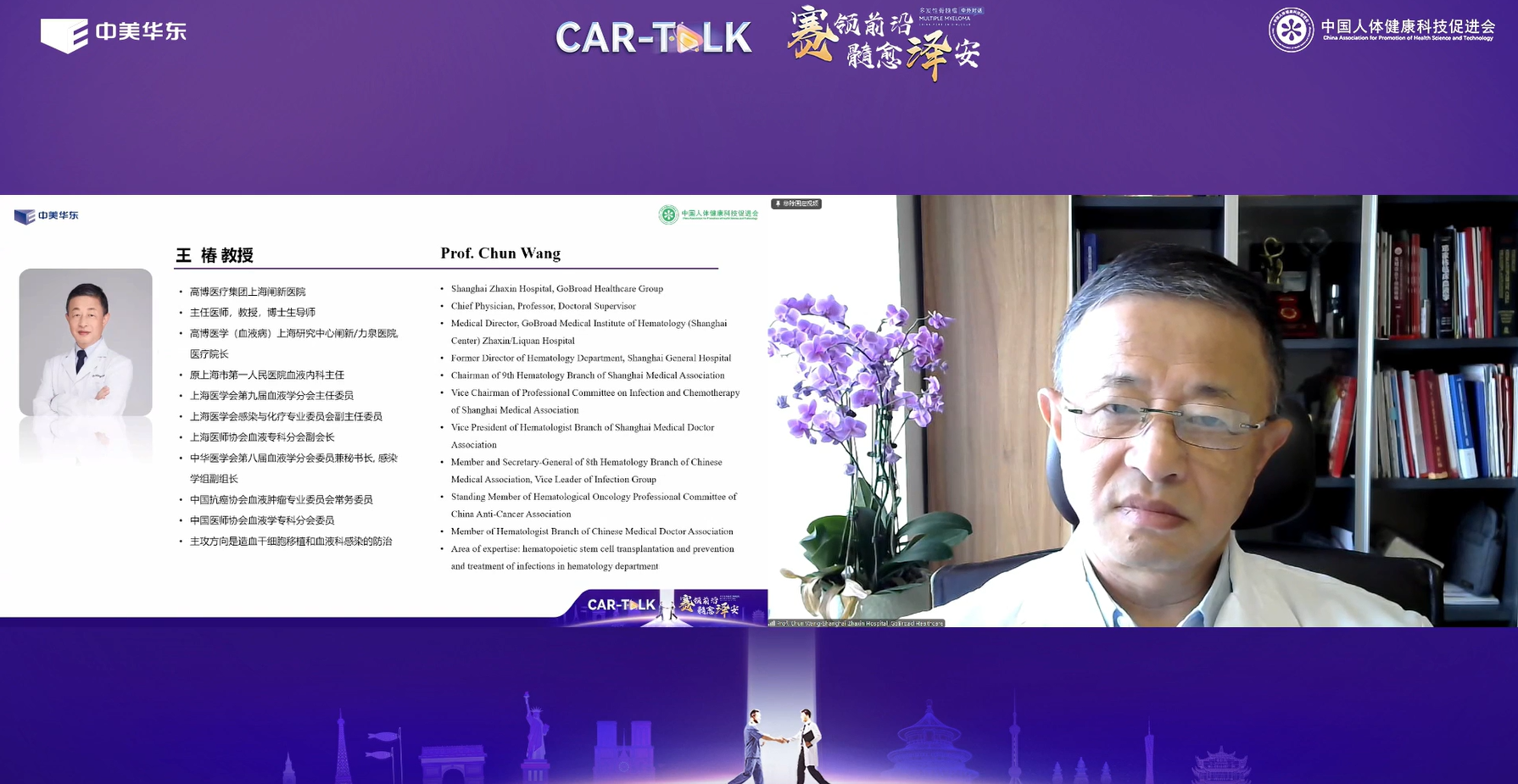The image size is (1518, 784).
Task: Click the line starting "高博医学（血液病）上海研究中心"
Action: click(x=293, y=343)
